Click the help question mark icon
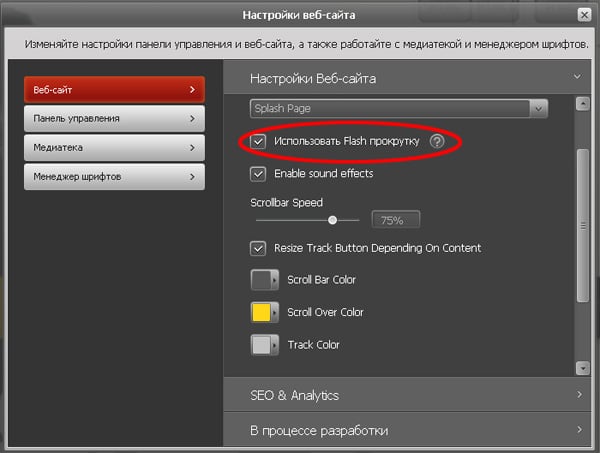This screenshot has height=453, width=600. (x=436, y=142)
